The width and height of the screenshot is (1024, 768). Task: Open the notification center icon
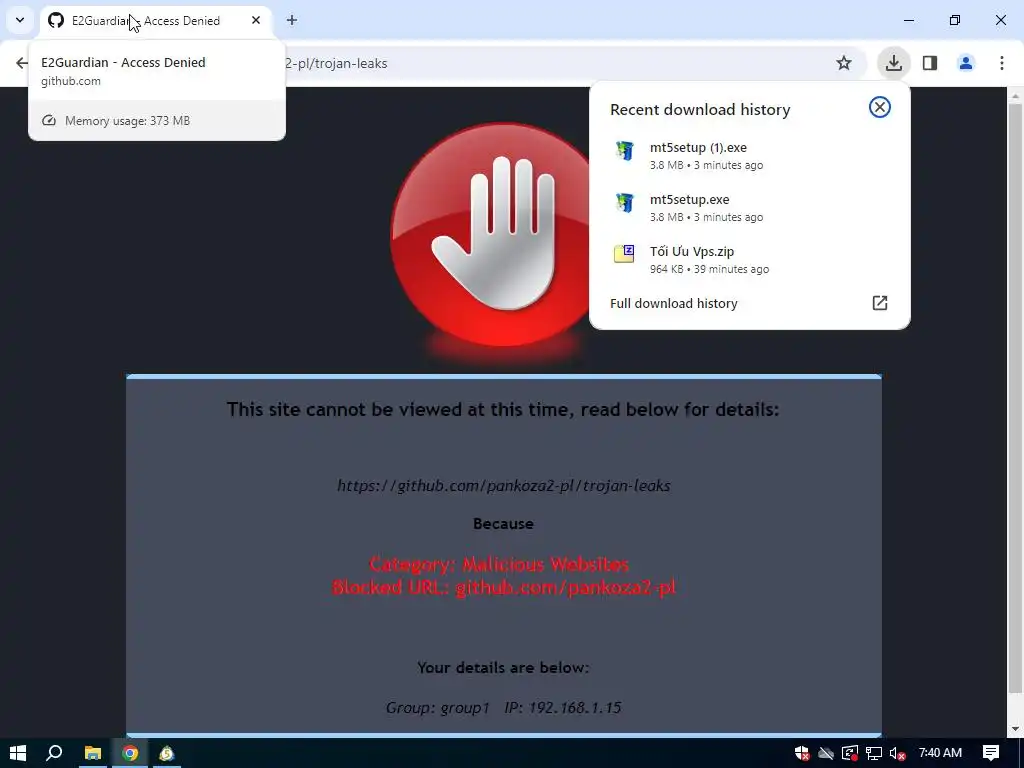pos(991,753)
